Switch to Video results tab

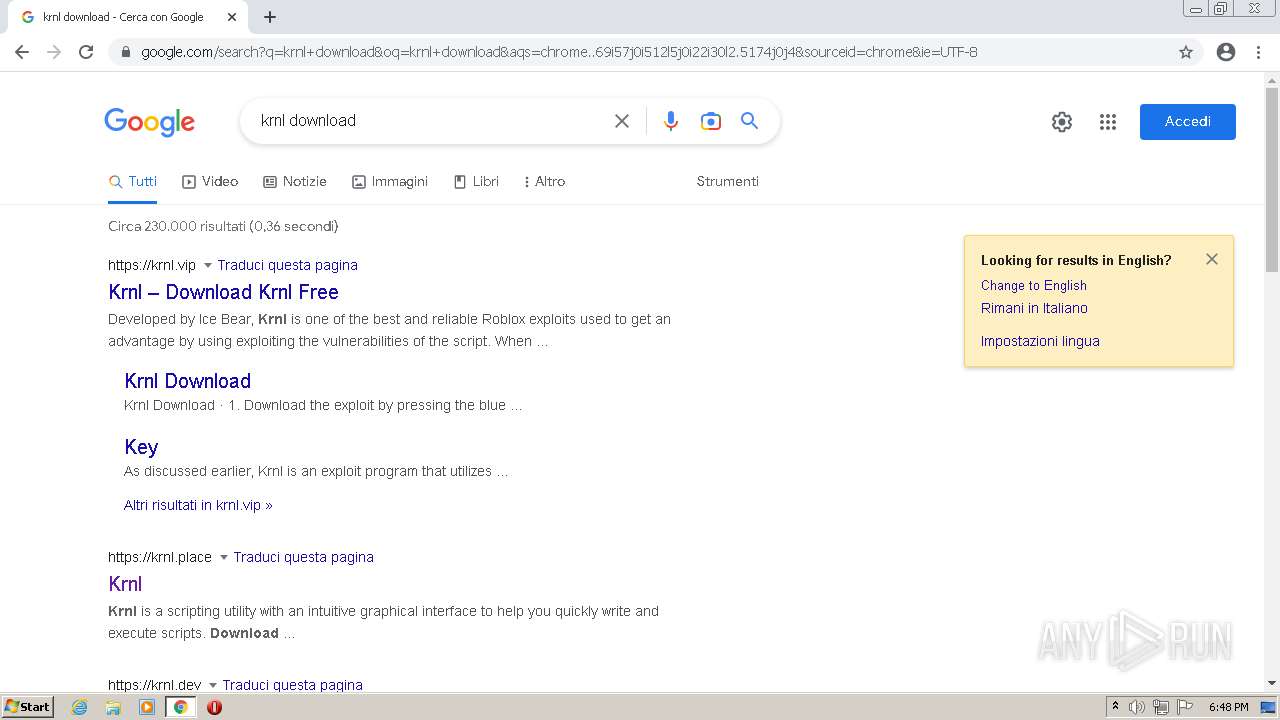point(210,181)
